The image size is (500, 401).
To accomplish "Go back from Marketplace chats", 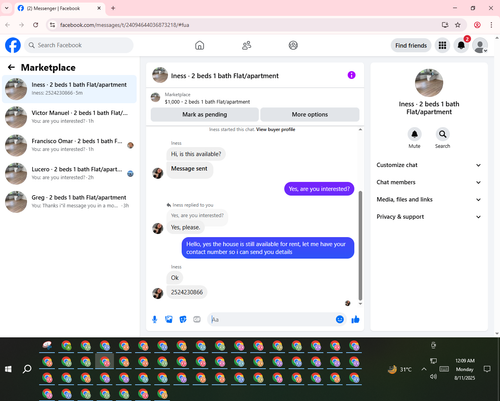I will tap(11, 67).
